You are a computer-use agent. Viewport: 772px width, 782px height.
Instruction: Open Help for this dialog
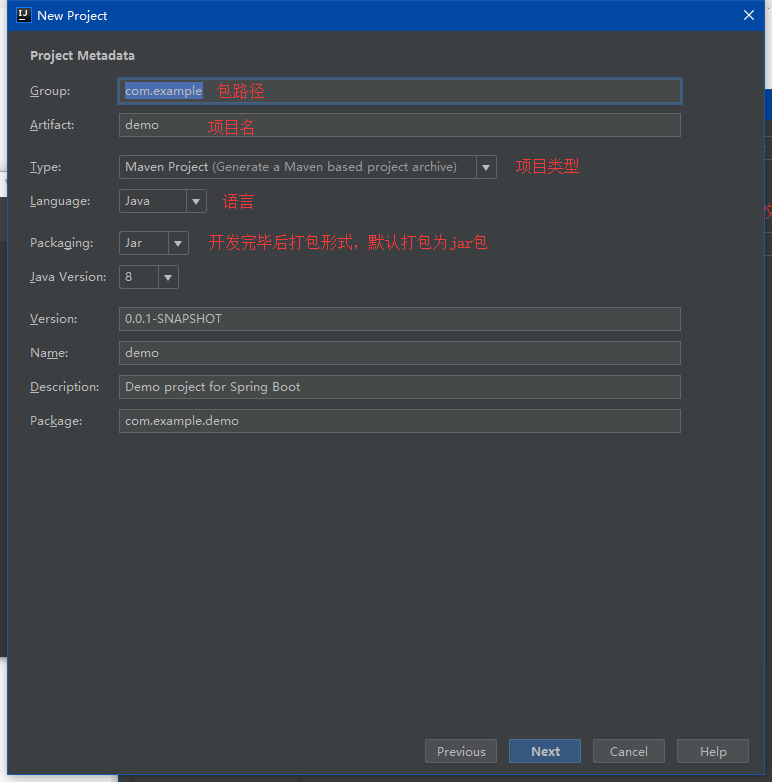point(713,751)
